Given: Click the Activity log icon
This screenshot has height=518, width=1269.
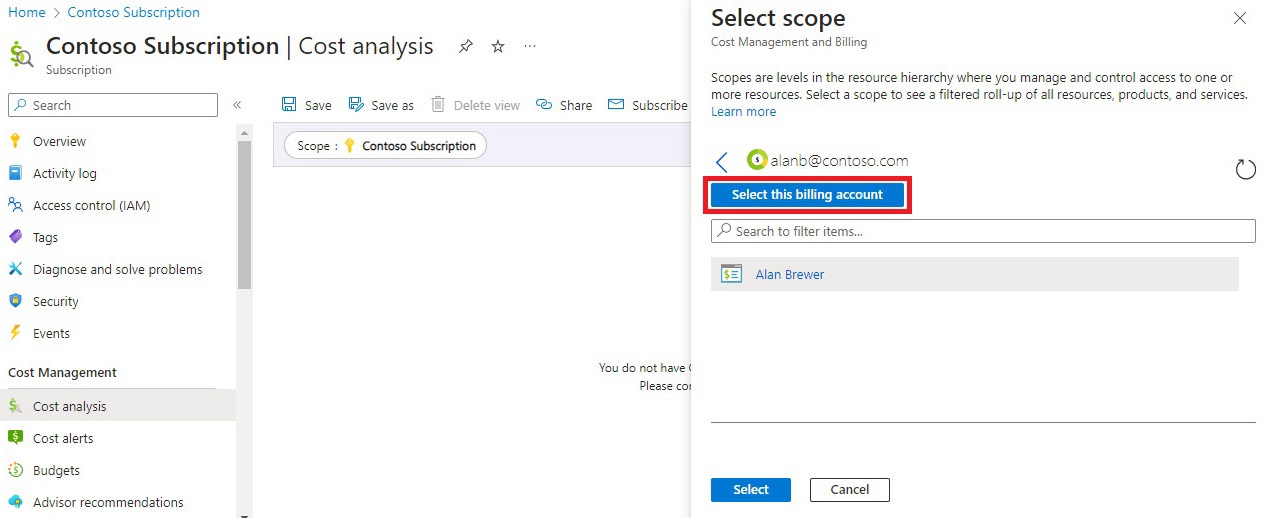Looking at the screenshot, I should coord(15,173).
